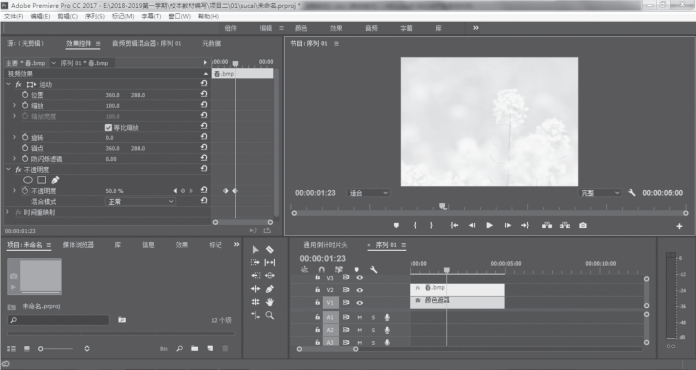Expand the 旋转 rotation property

pos(14,138)
